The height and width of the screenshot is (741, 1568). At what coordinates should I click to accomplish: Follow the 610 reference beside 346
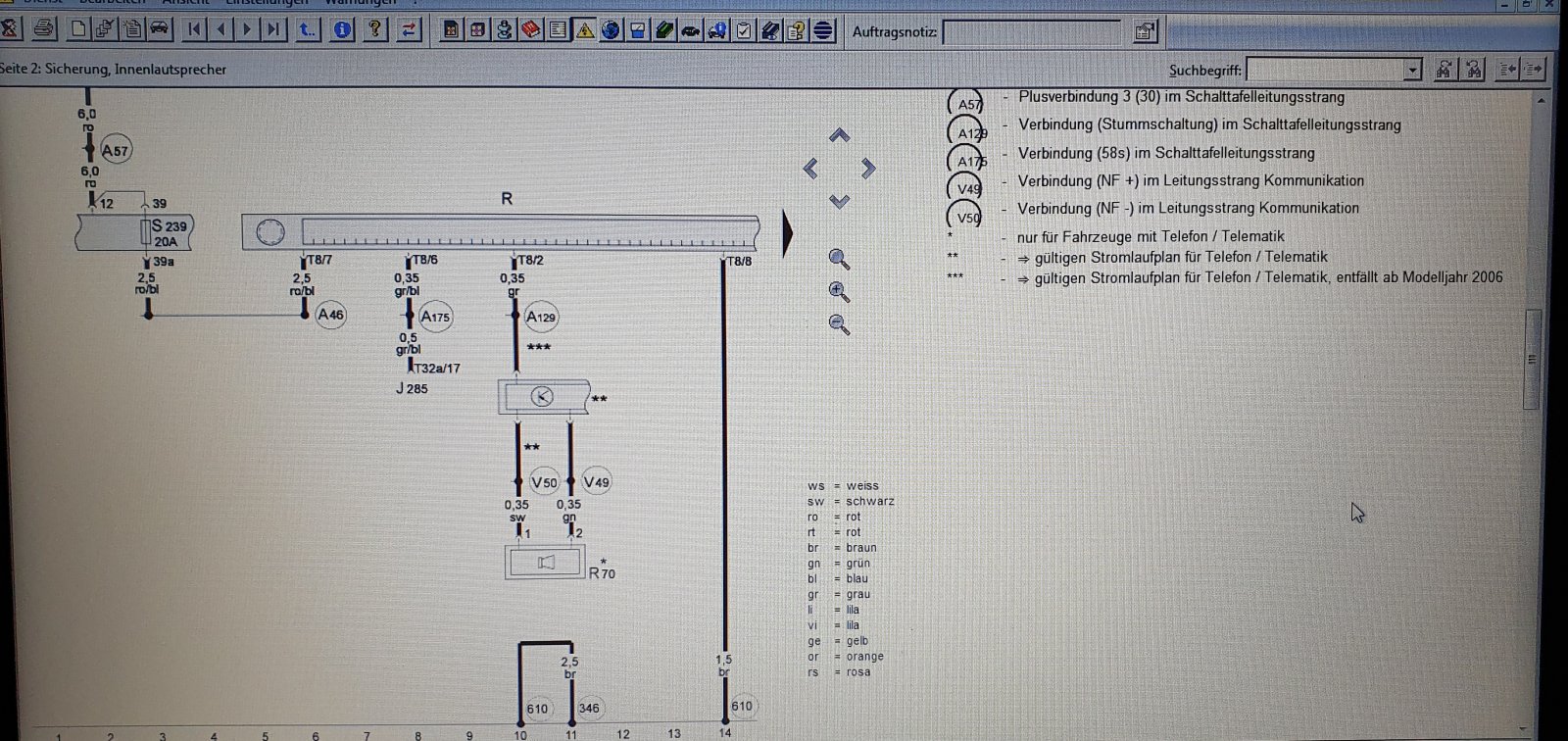[x=537, y=708]
